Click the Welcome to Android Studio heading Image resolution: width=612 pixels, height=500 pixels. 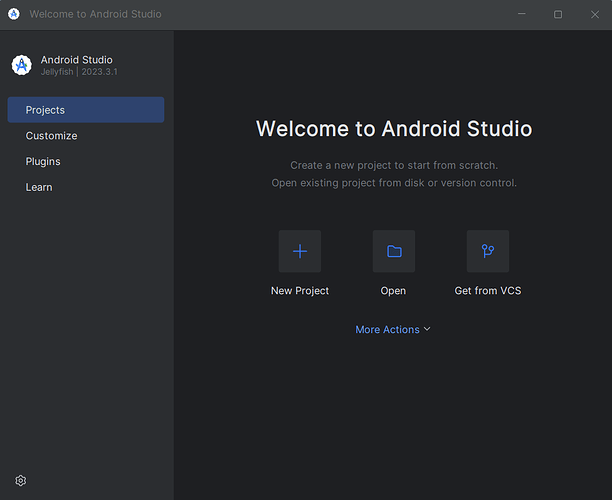pyautogui.click(x=394, y=129)
